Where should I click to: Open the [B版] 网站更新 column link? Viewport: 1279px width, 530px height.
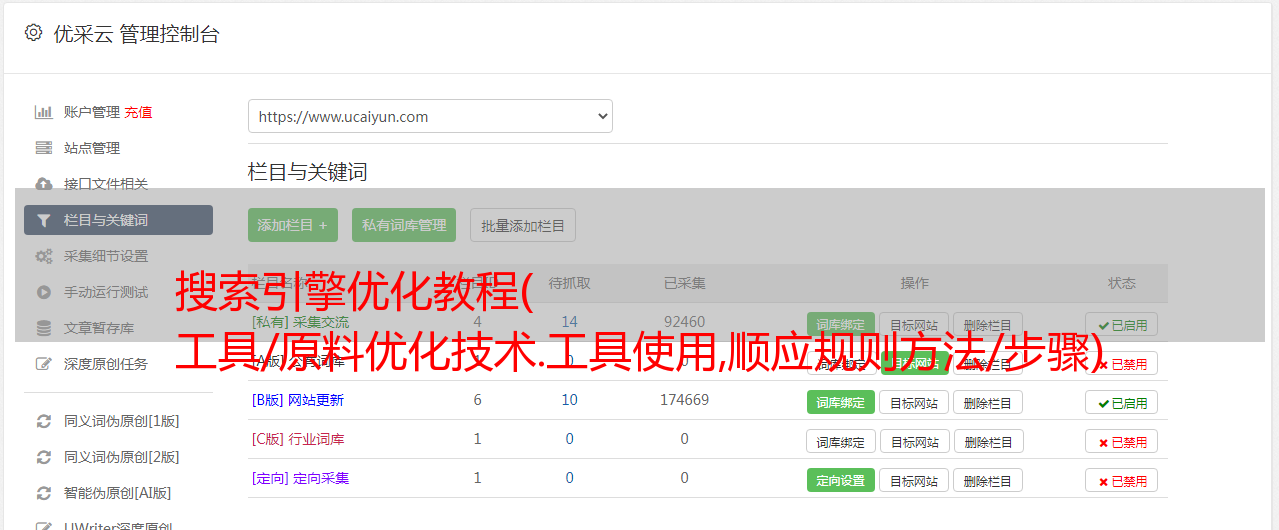click(297, 400)
